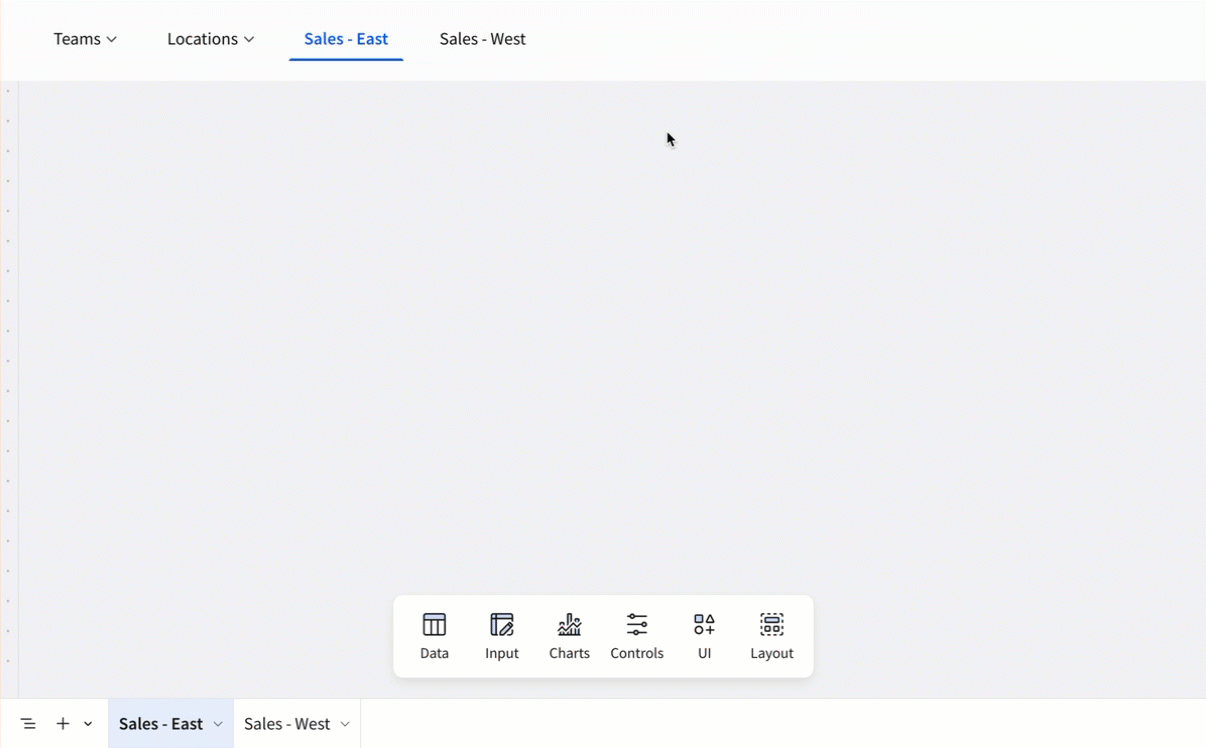
Task: Open the UI elements menu
Action: [704, 636]
